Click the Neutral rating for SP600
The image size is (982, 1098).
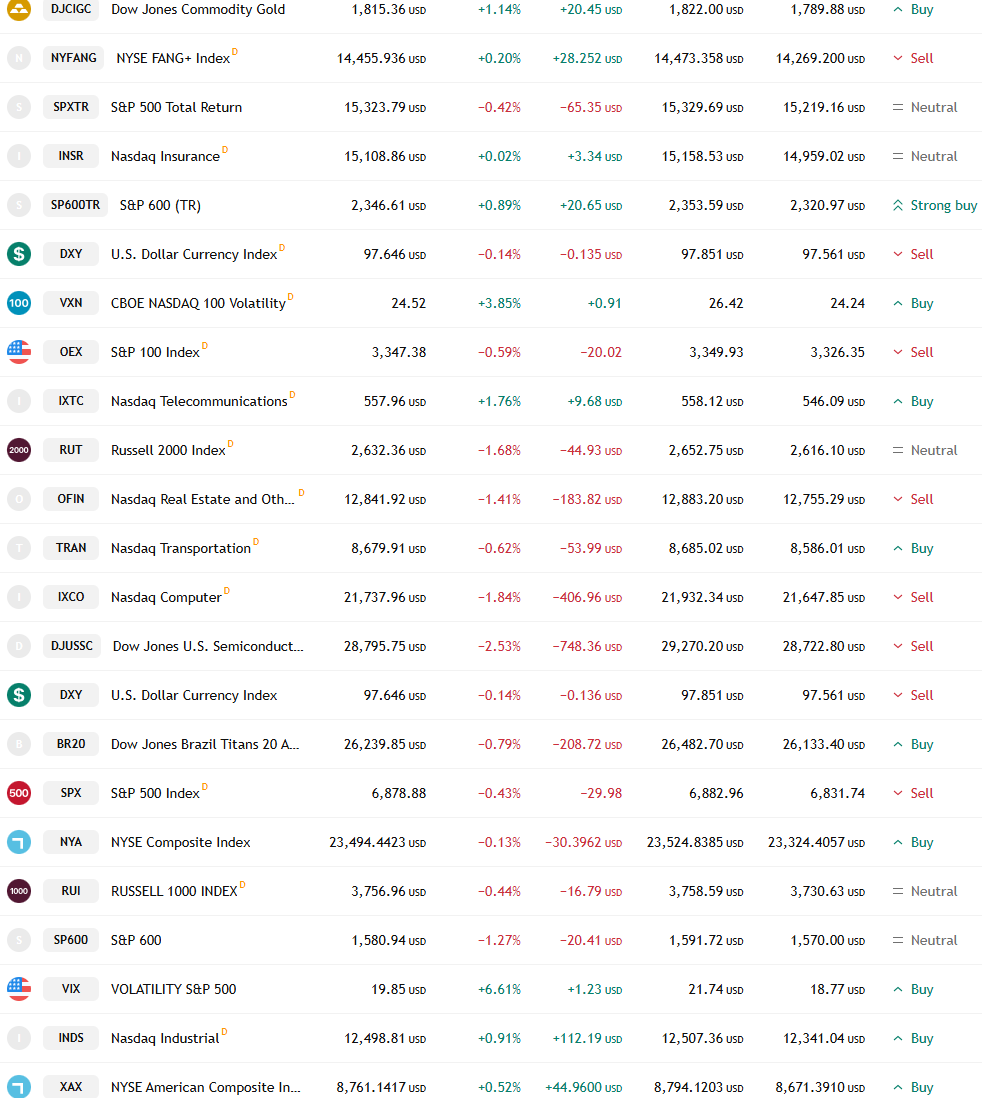coord(925,941)
